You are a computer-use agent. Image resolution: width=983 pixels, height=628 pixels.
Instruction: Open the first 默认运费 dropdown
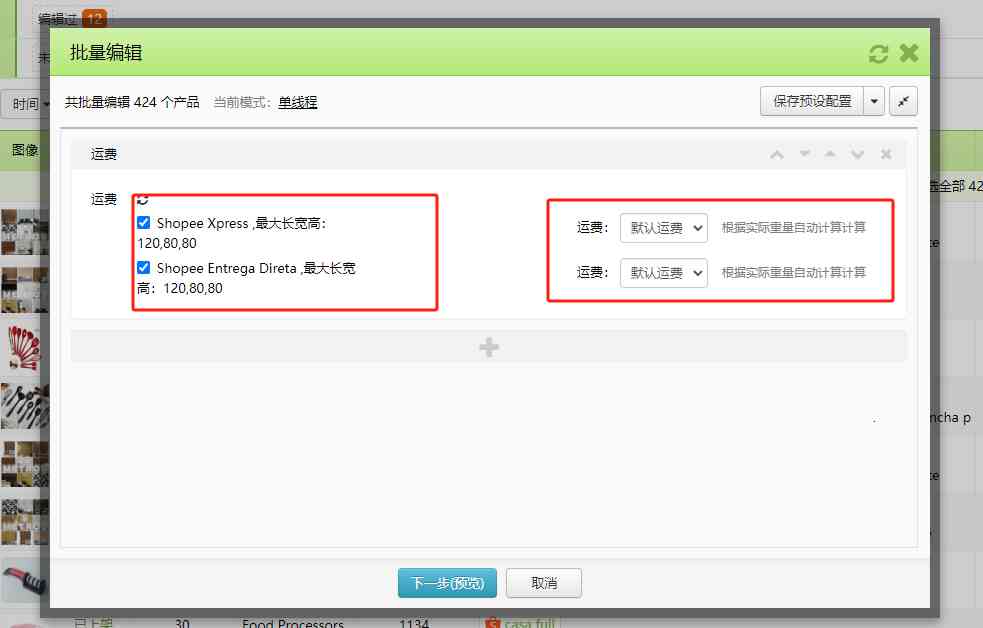(x=663, y=227)
